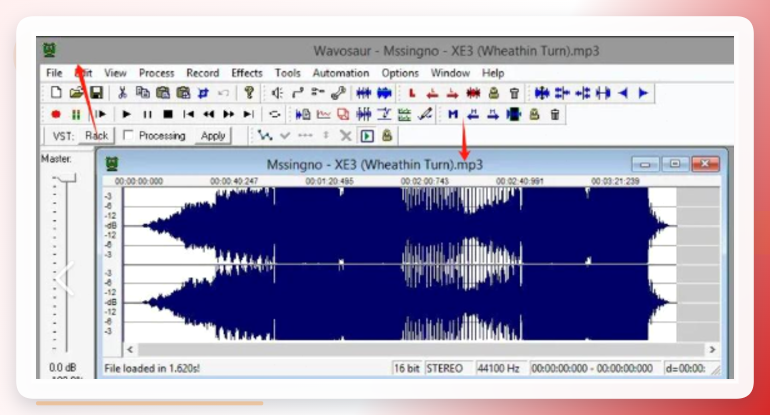Open the Automation menu
The width and height of the screenshot is (770, 415).
coord(341,73)
